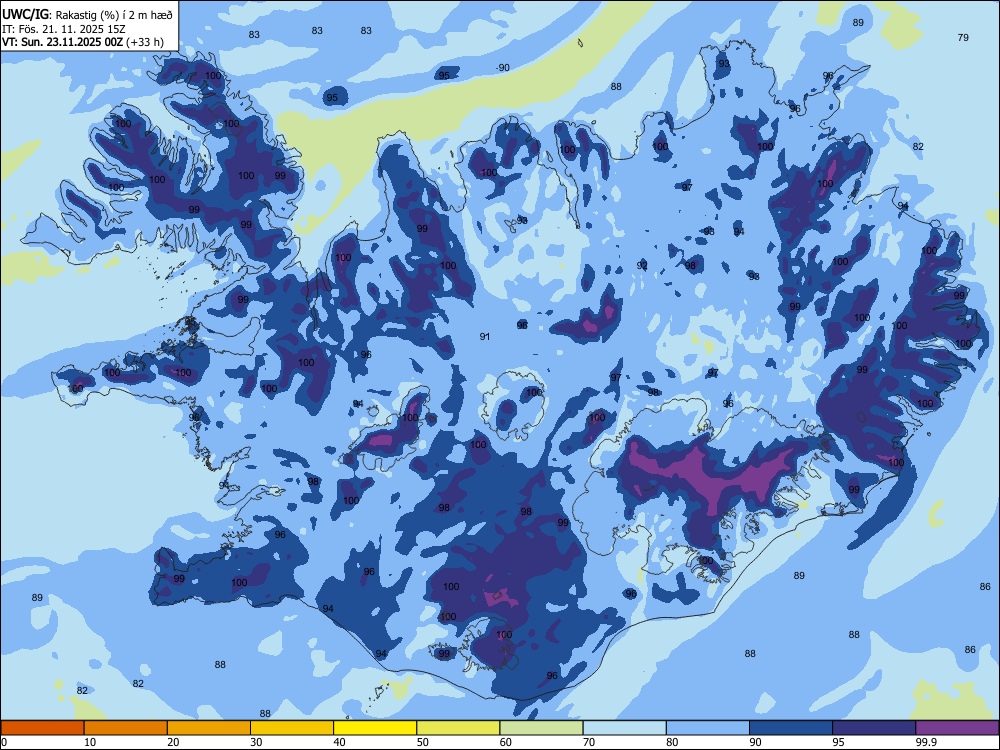Click the '70' legend tick label
1000x750 pixels.
589,742
